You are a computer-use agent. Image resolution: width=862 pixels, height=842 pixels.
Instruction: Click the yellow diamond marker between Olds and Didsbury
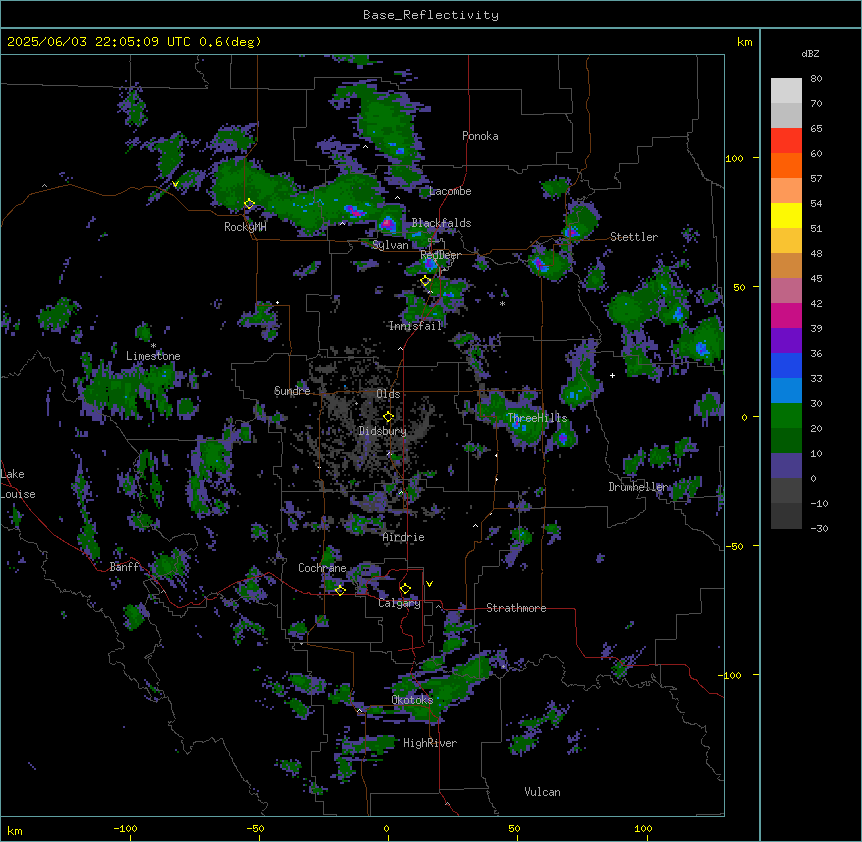point(388,417)
